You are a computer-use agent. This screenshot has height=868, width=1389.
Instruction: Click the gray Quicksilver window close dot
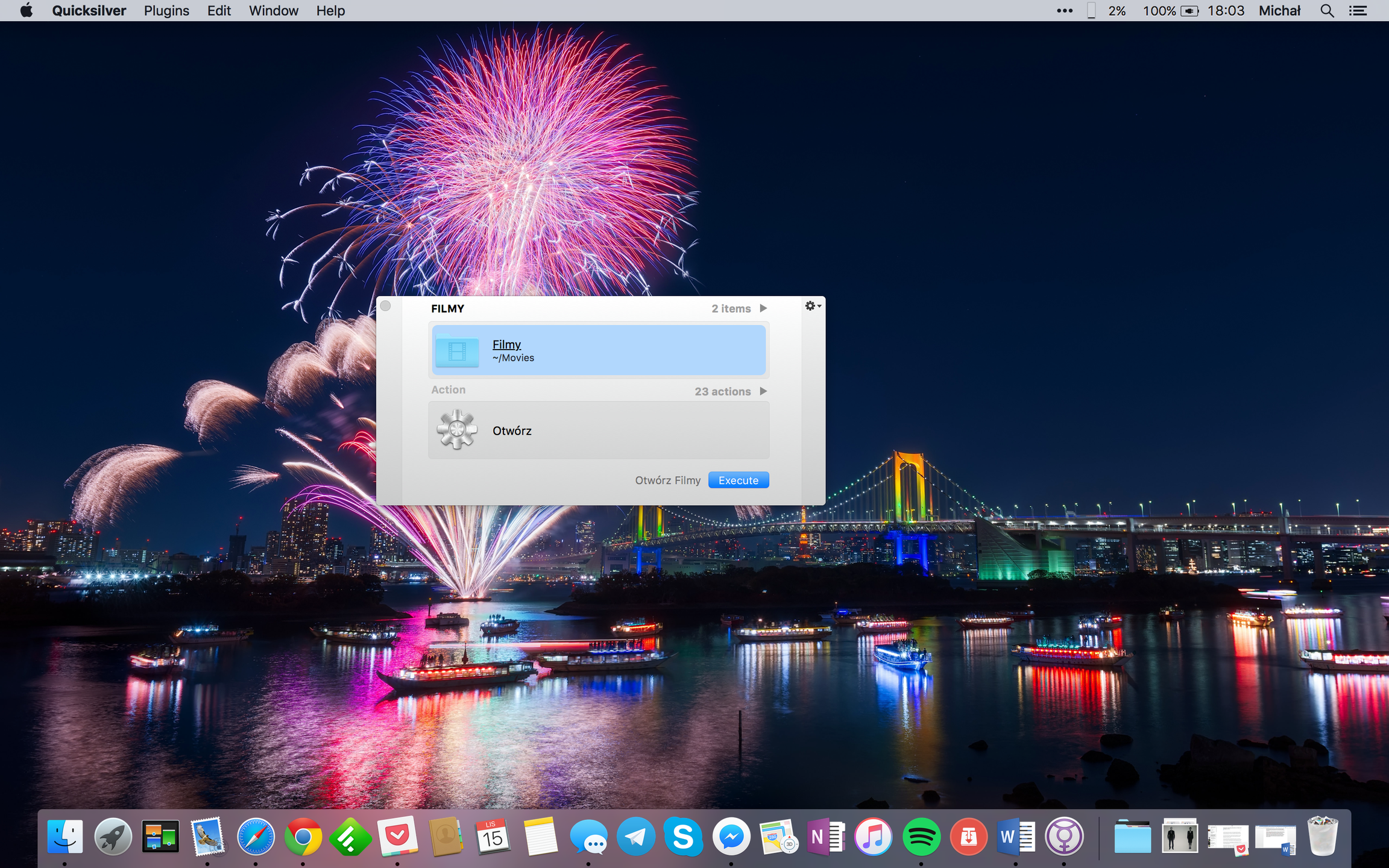(386, 306)
